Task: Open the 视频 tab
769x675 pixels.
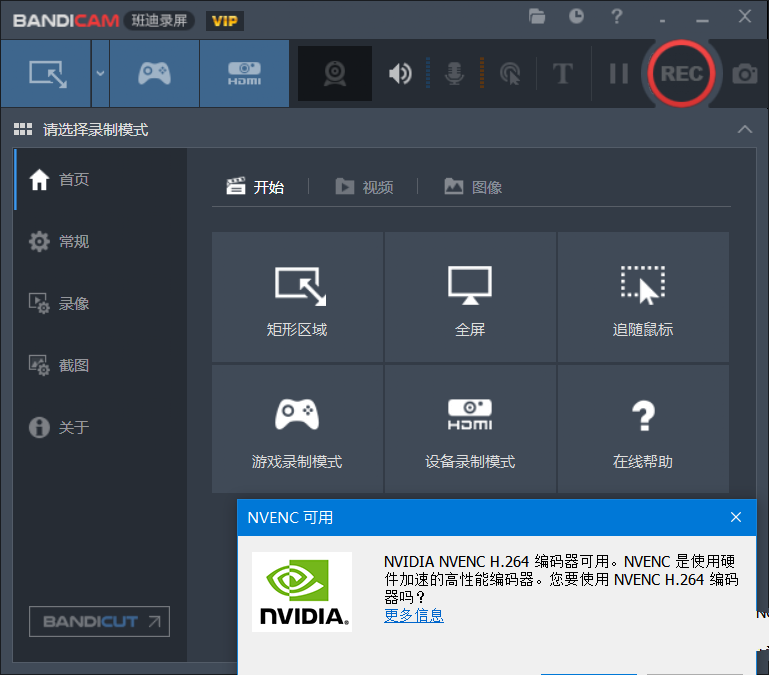Action: pos(364,187)
